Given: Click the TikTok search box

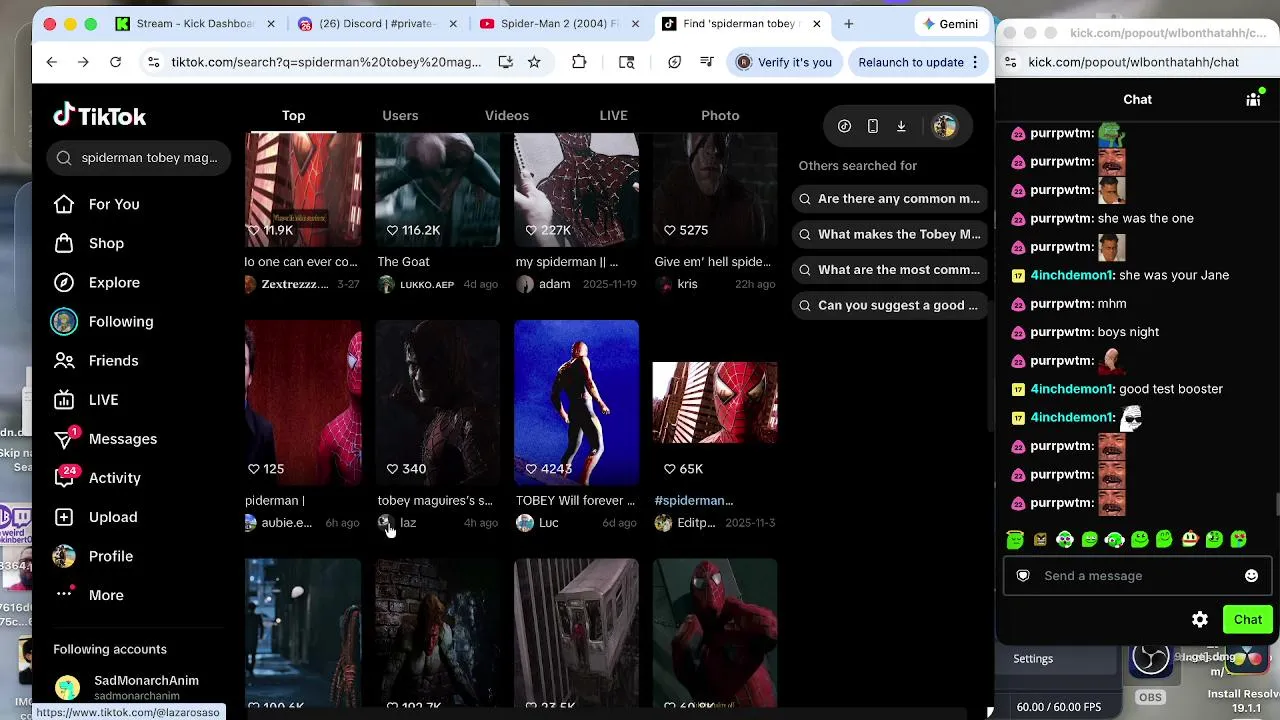Looking at the screenshot, I should [138, 157].
